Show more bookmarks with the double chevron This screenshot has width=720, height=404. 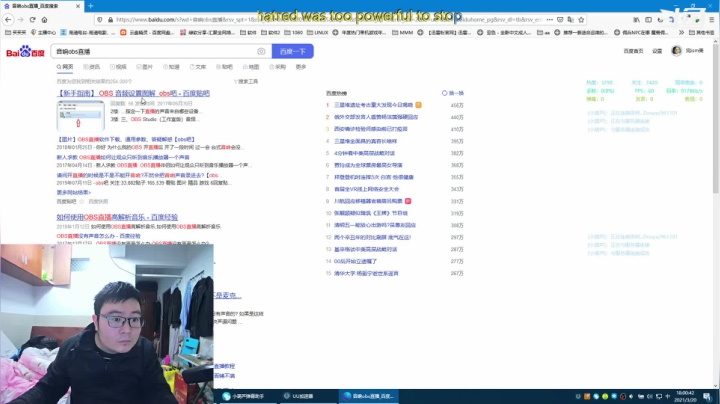(681, 33)
